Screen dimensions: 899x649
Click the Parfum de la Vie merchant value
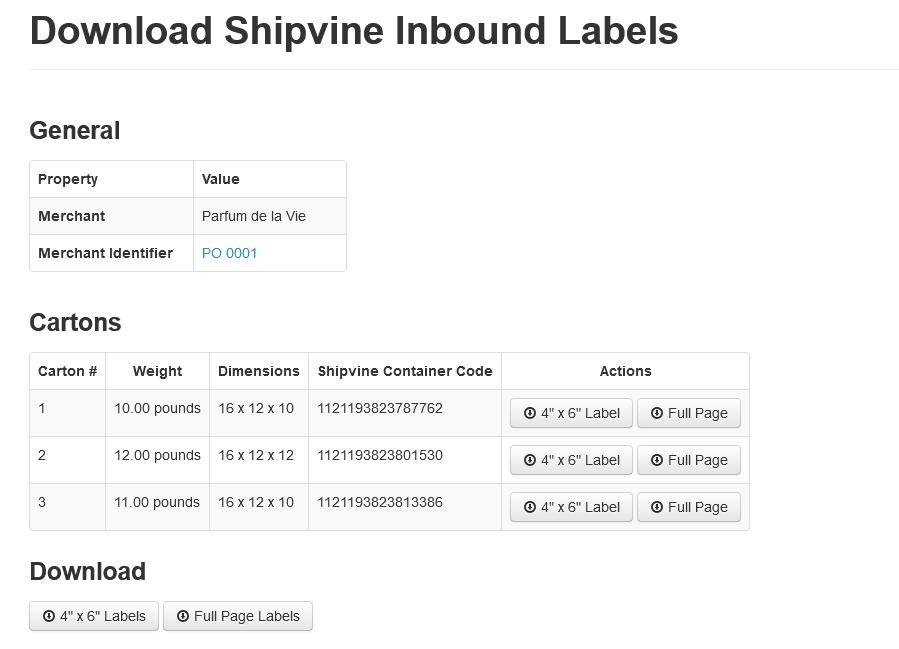[254, 216]
